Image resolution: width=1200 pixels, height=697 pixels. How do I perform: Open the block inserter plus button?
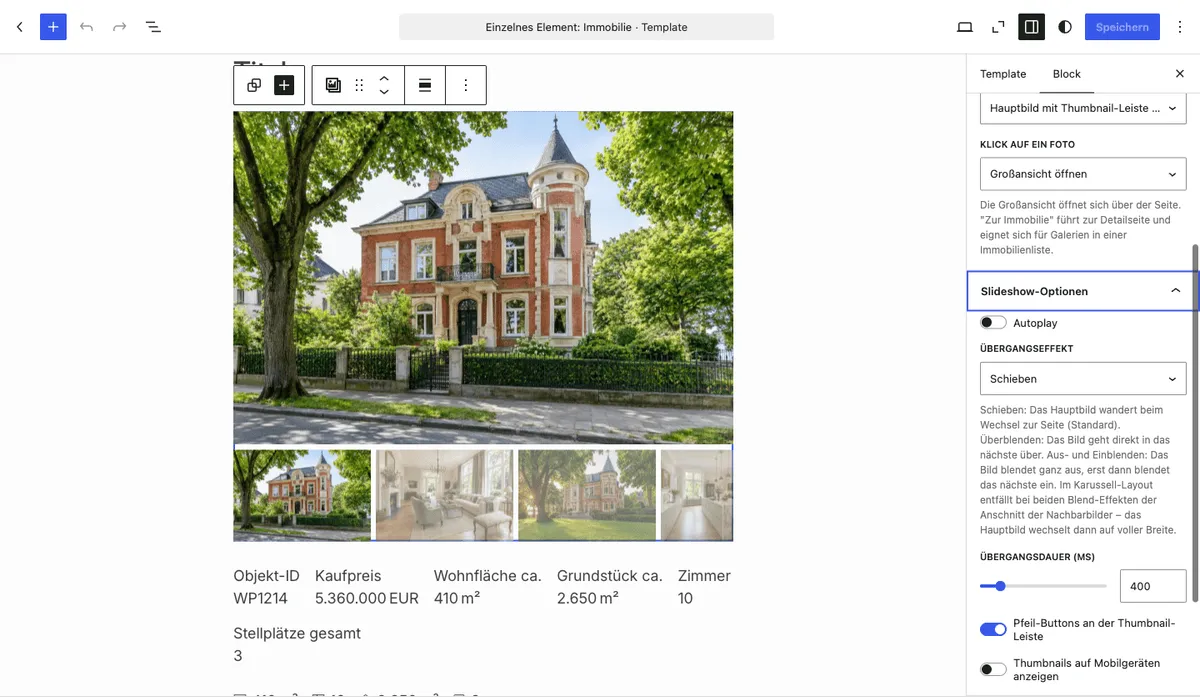tap(53, 27)
